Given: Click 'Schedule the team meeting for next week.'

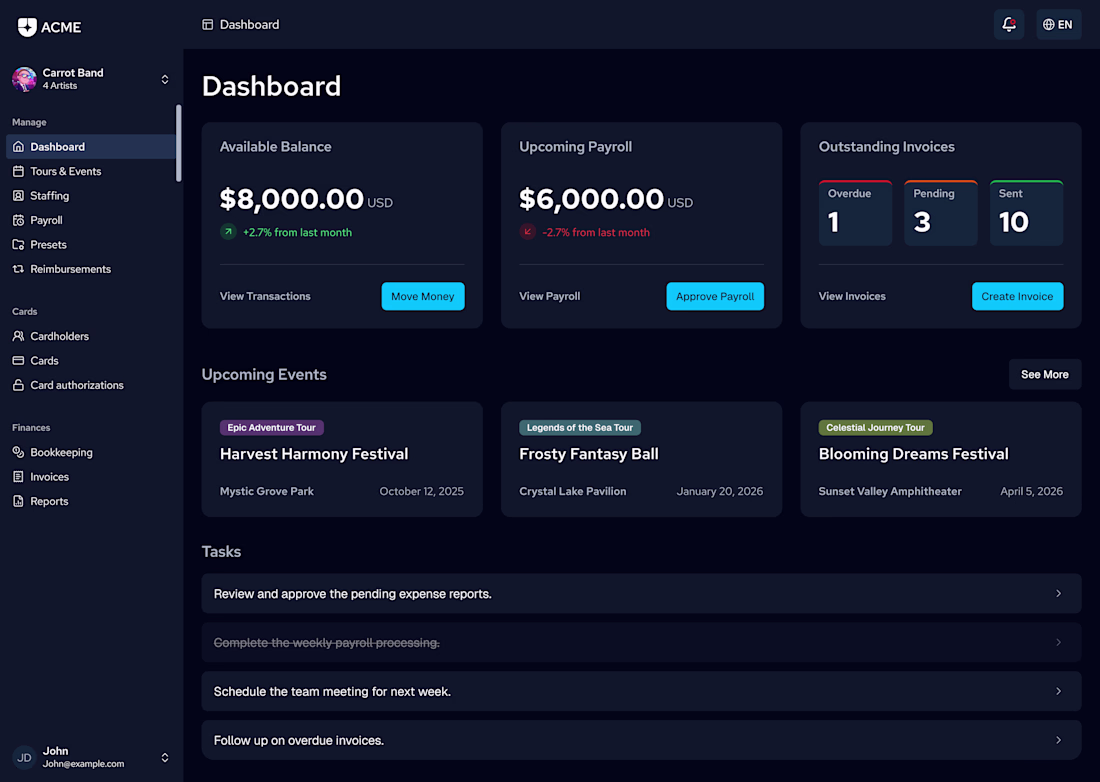Looking at the screenshot, I should point(332,691).
